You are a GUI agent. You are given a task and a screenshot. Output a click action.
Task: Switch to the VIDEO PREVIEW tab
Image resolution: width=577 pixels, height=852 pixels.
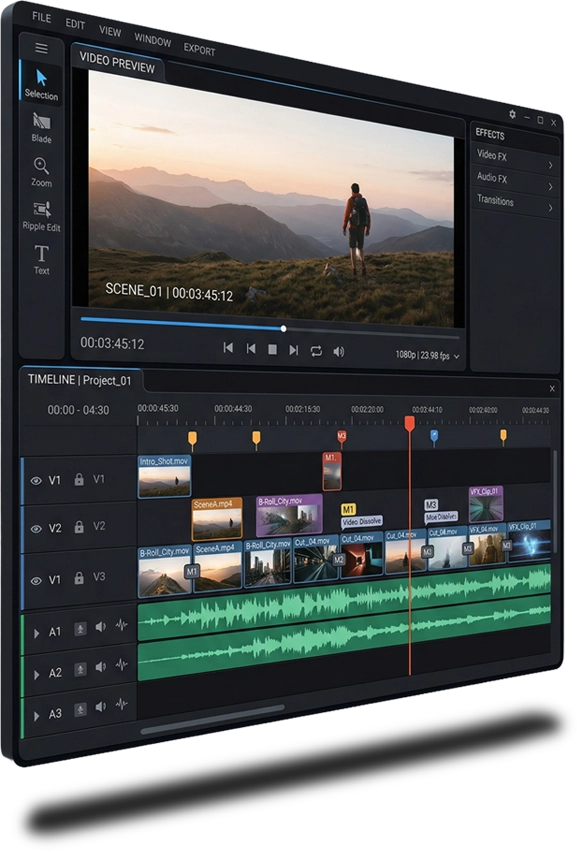click(x=117, y=63)
